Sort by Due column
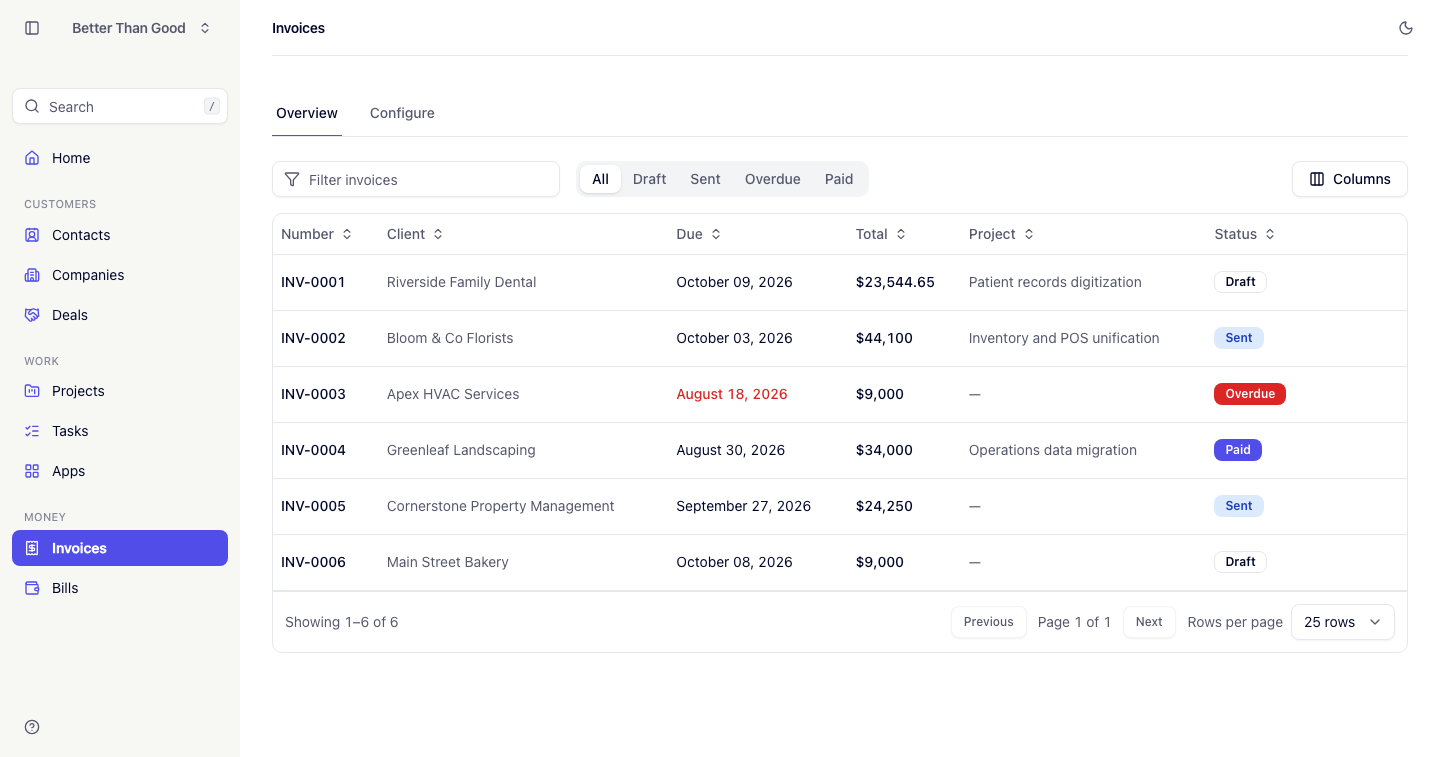Screen dimensions: 1440x757 [x=698, y=234]
